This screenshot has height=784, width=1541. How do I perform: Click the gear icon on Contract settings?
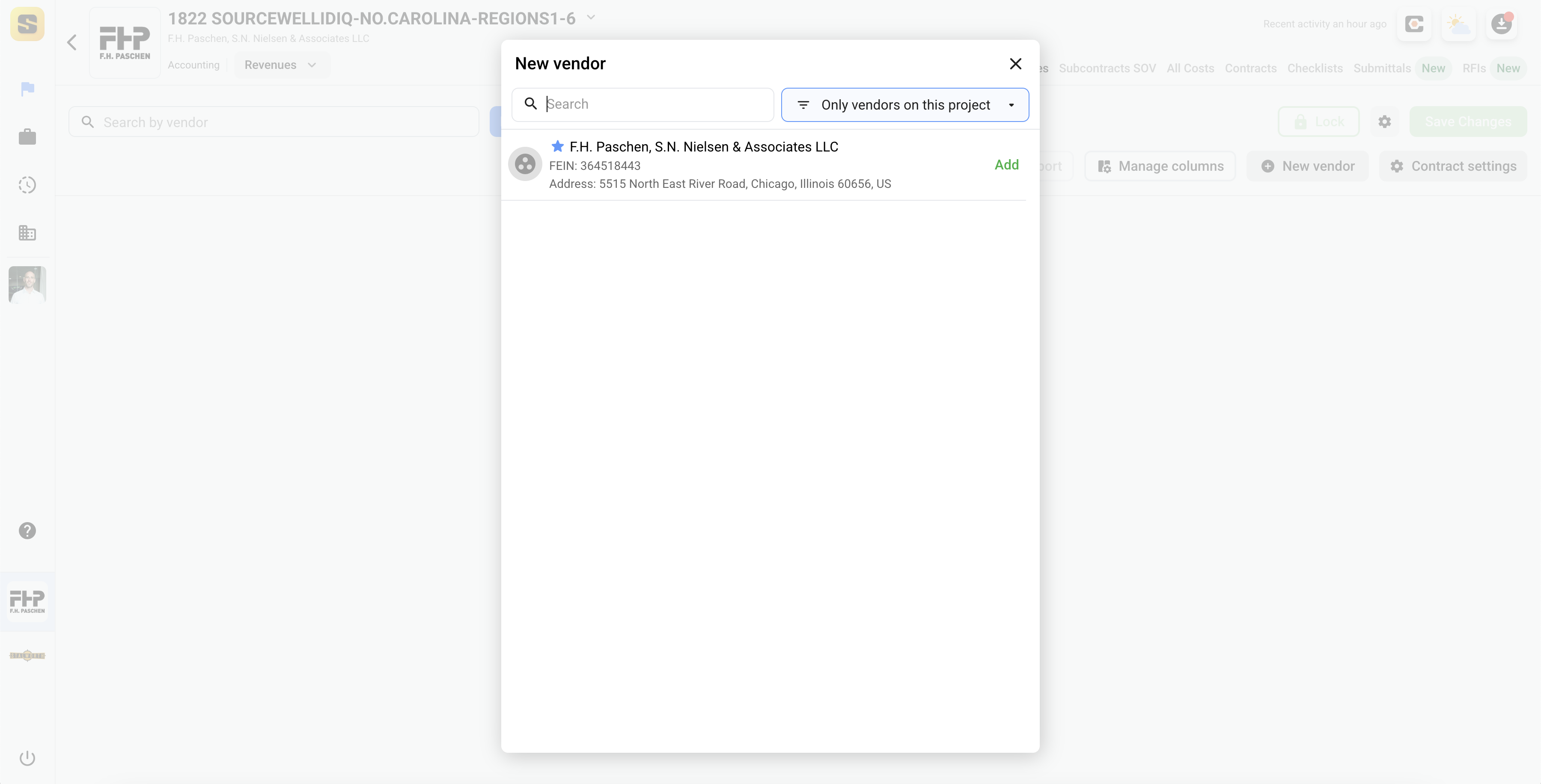pos(1397,166)
